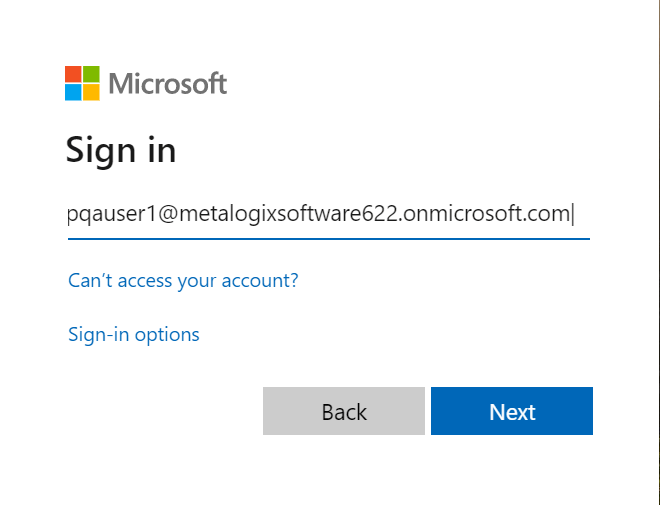Click the green square of Microsoft logo
Image resolution: width=660 pixels, height=505 pixels.
coord(91,74)
